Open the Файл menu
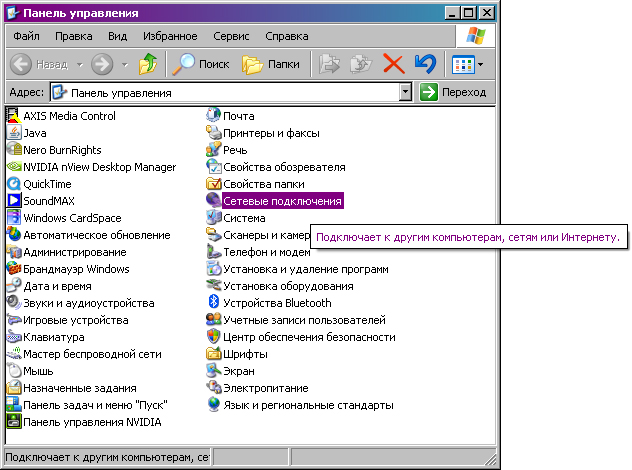The image size is (632, 470). point(27,36)
